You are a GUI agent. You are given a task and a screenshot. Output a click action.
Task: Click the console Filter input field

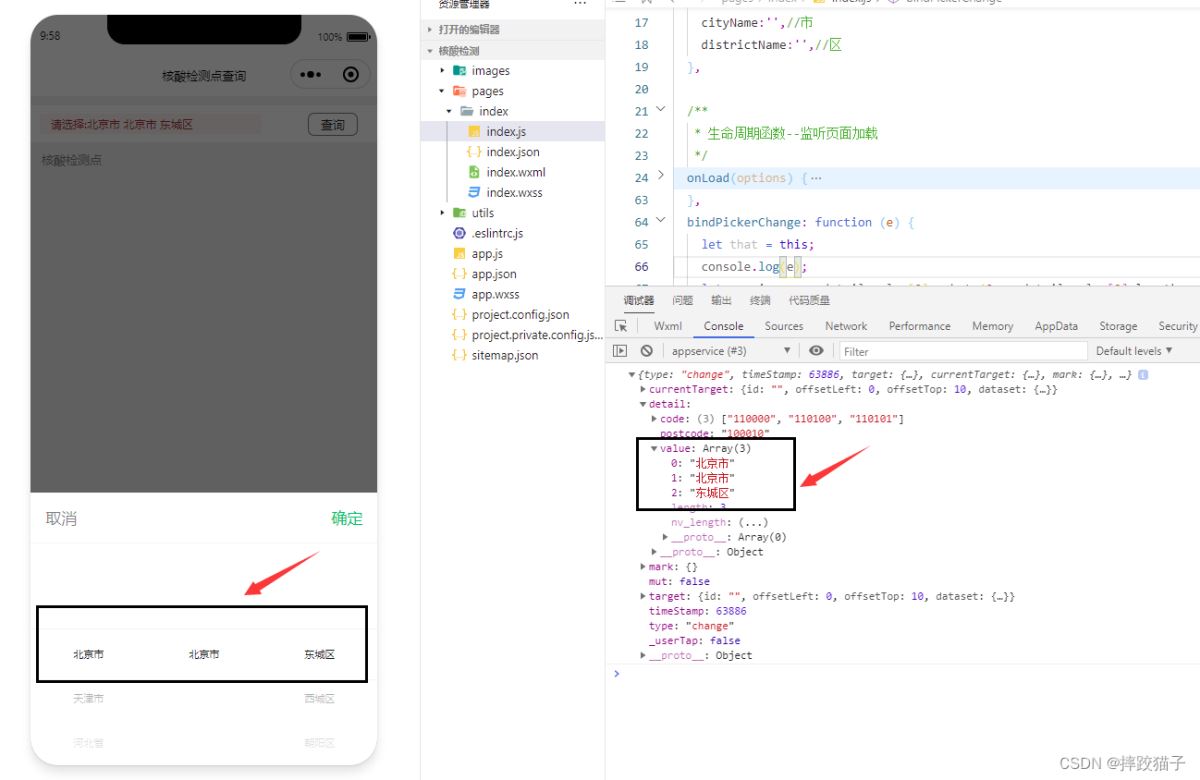click(x=960, y=351)
